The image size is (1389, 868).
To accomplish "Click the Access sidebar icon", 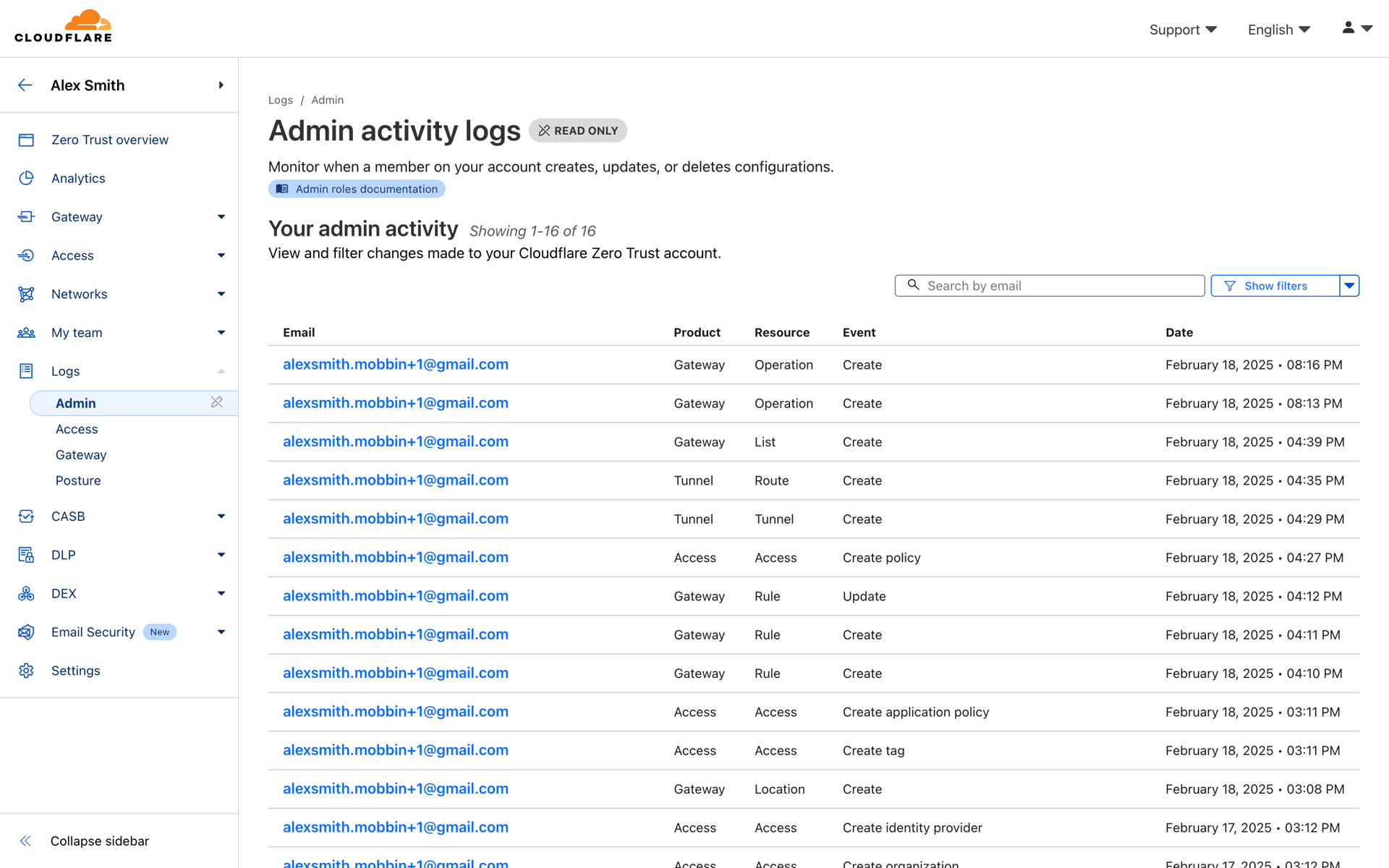I will (26, 255).
